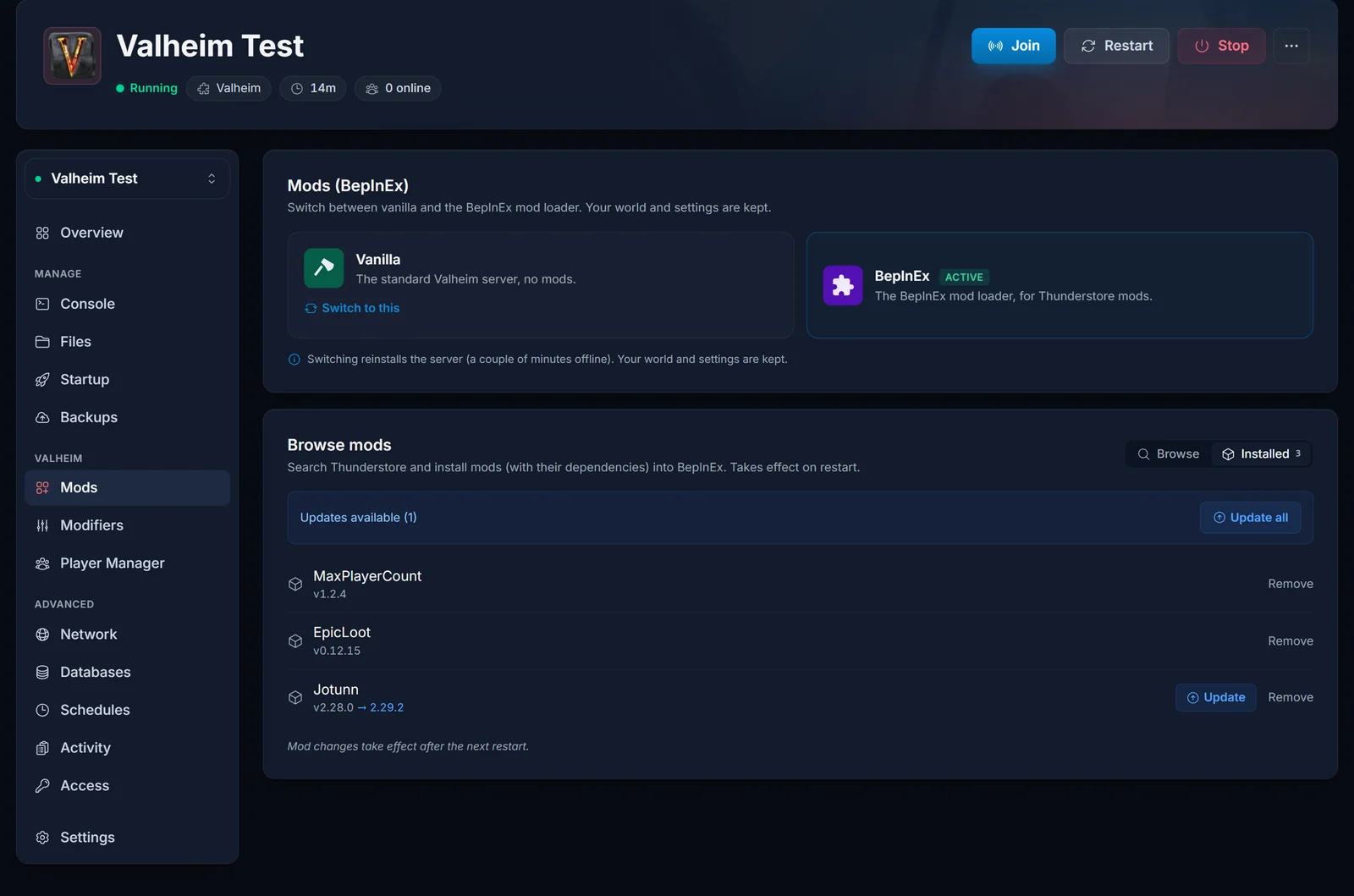
Task: Click the MaxPlayerCount mod name
Action: click(367, 576)
